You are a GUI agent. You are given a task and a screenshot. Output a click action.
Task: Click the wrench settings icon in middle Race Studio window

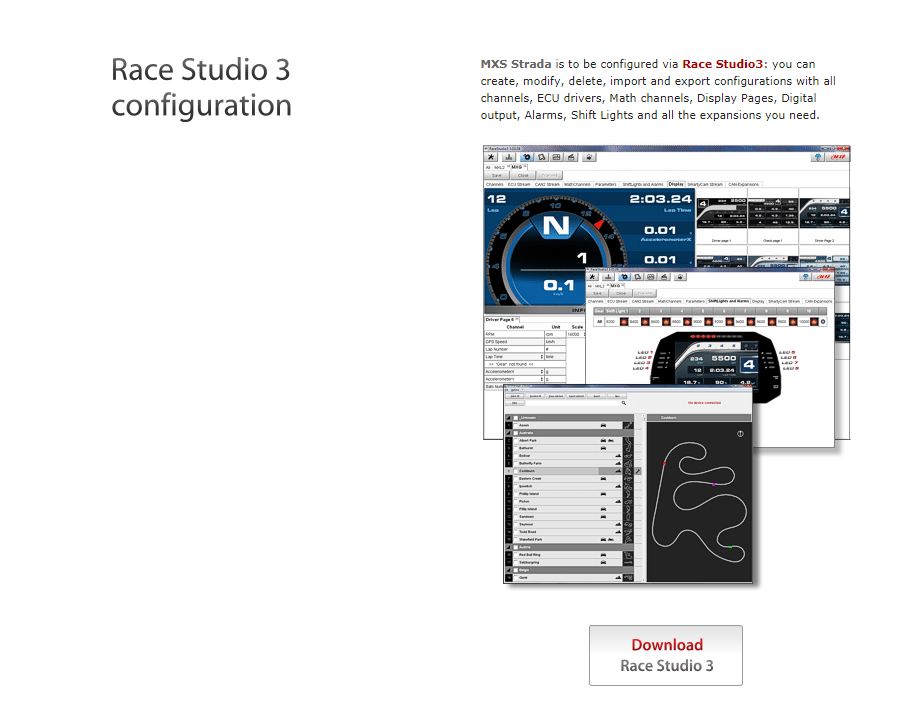592,277
